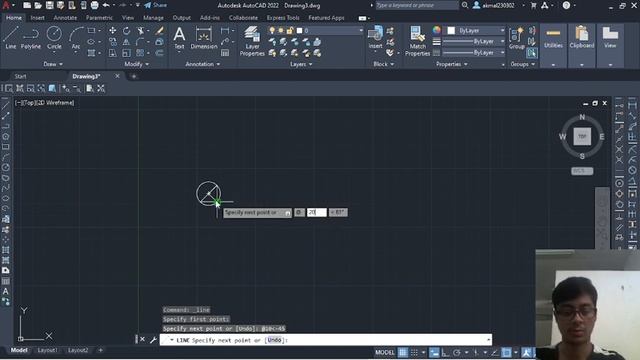The width and height of the screenshot is (640, 360).
Task: Click the Erase tool icon
Action: click(160, 31)
